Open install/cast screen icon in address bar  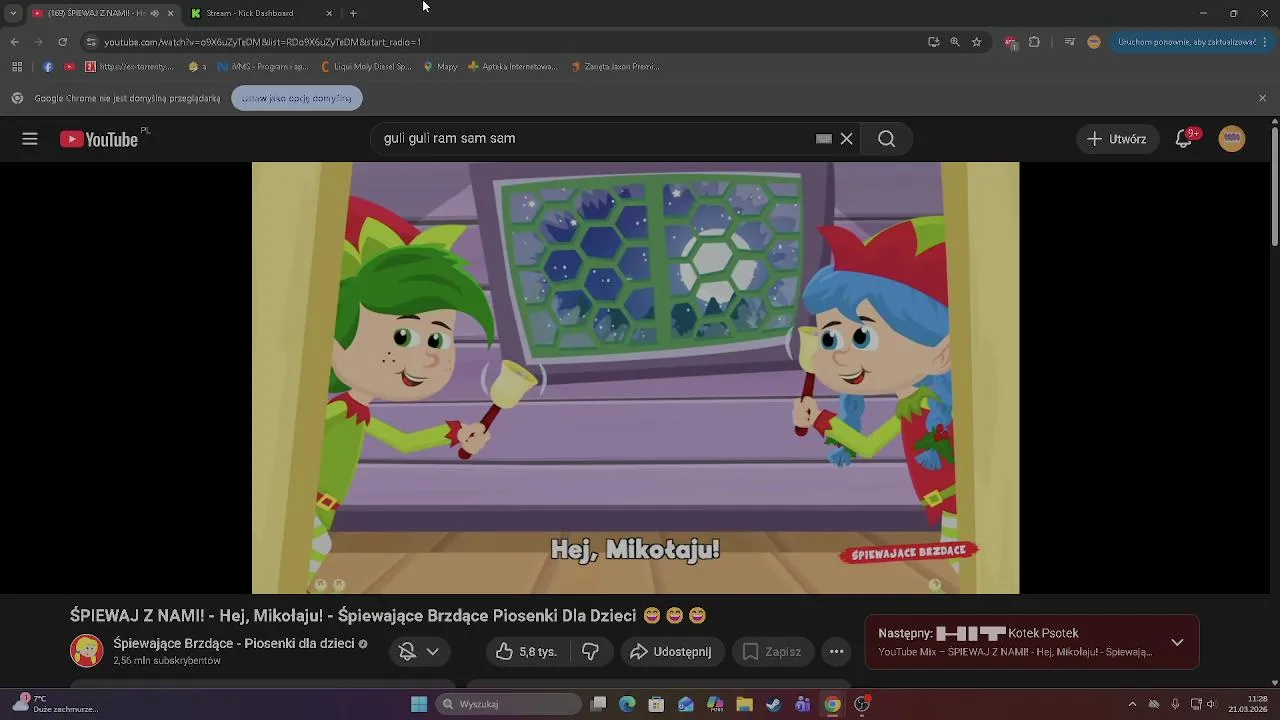(933, 42)
